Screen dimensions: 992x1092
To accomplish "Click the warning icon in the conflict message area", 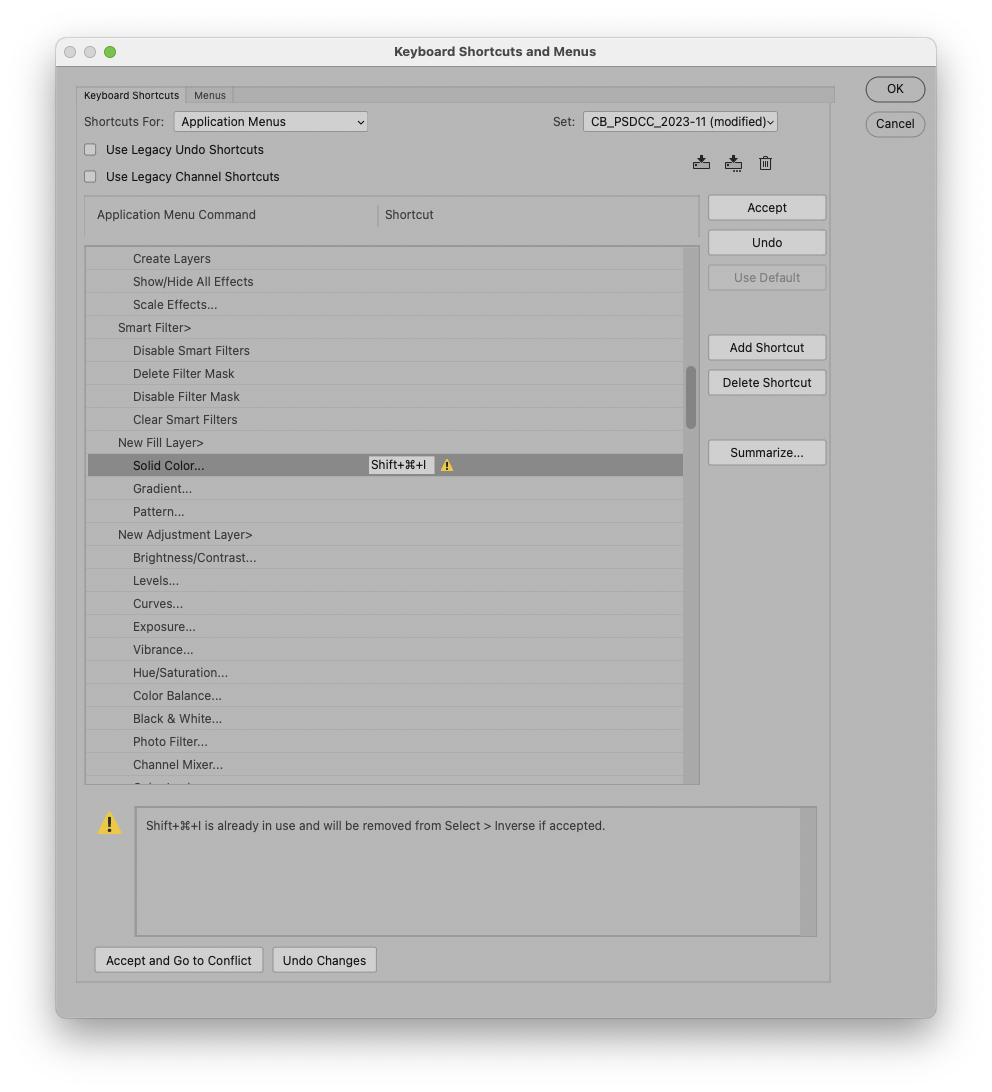I will pos(110,825).
